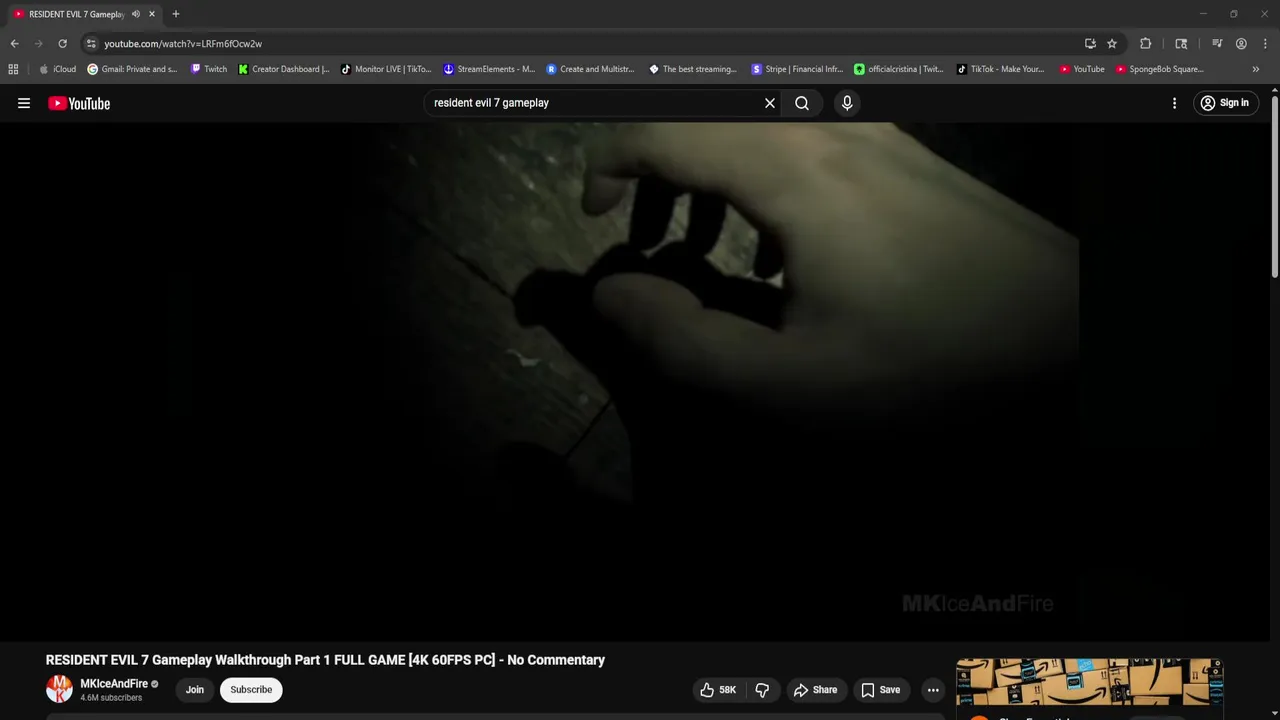The image size is (1280, 720).
Task: Open the Creator Dashboard bookmark
Action: tap(284, 69)
